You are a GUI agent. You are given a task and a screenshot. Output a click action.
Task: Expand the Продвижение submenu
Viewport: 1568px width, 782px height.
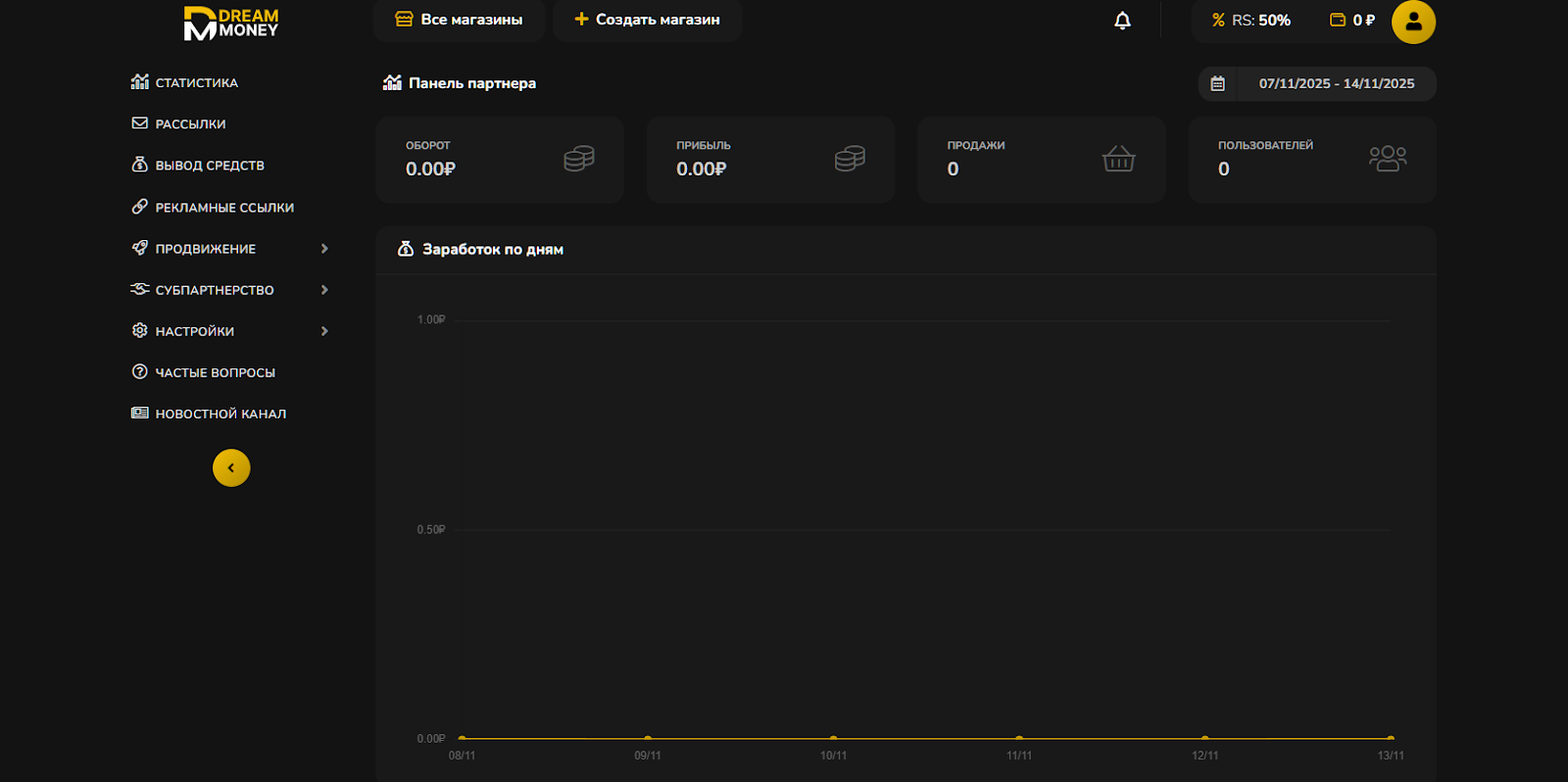pos(324,249)
